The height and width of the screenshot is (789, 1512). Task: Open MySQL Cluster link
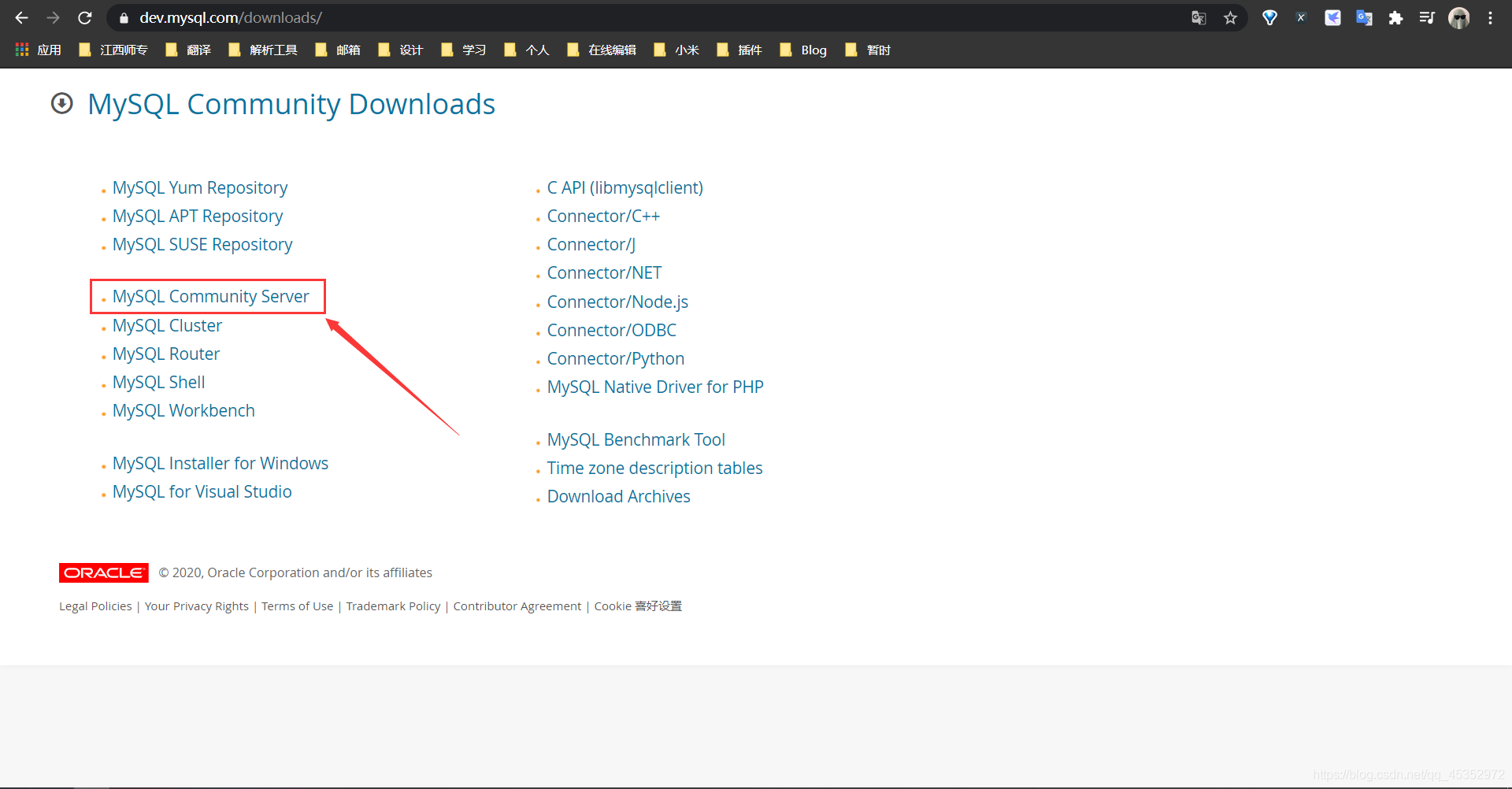pos(167,325)
